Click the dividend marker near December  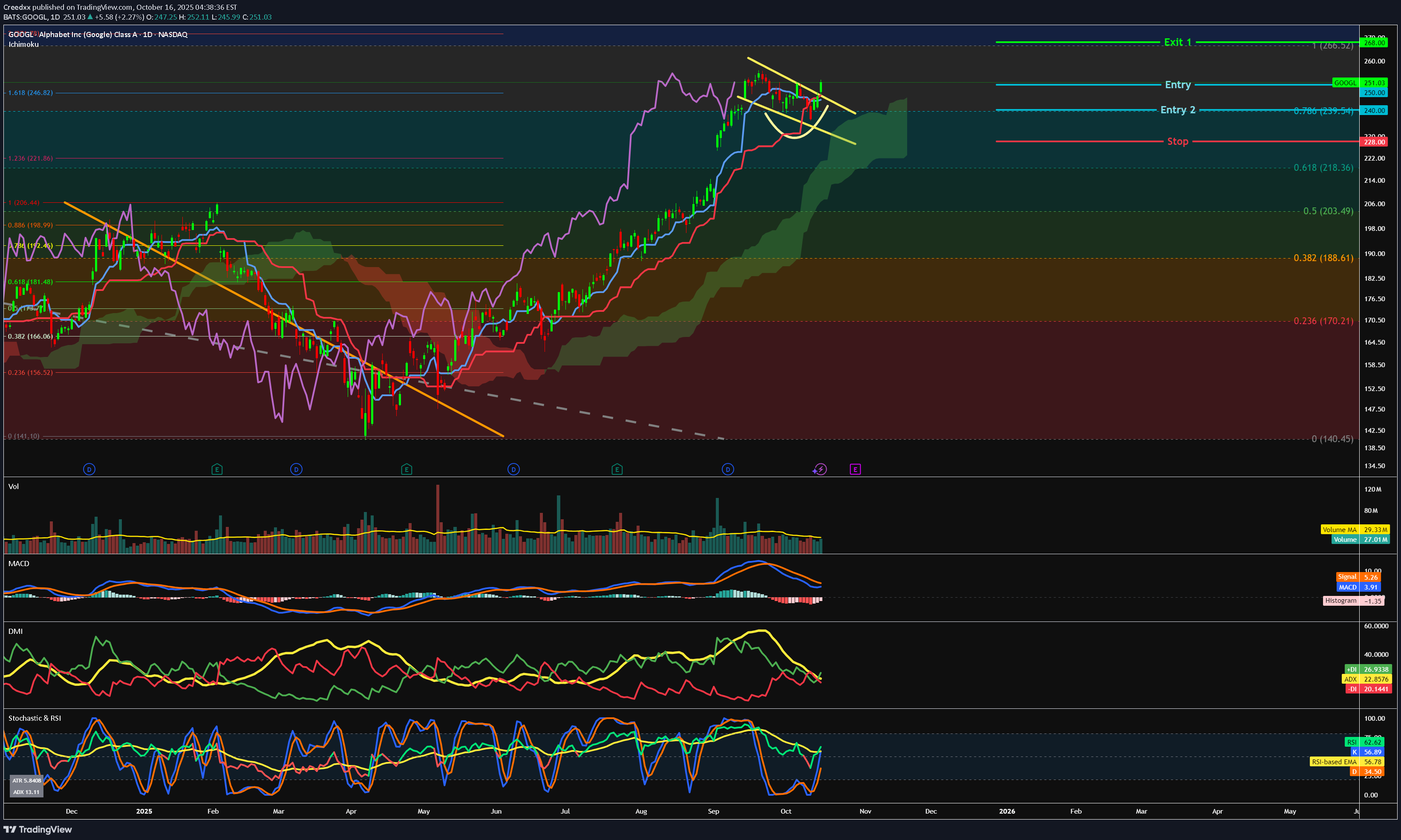[89, 469]
